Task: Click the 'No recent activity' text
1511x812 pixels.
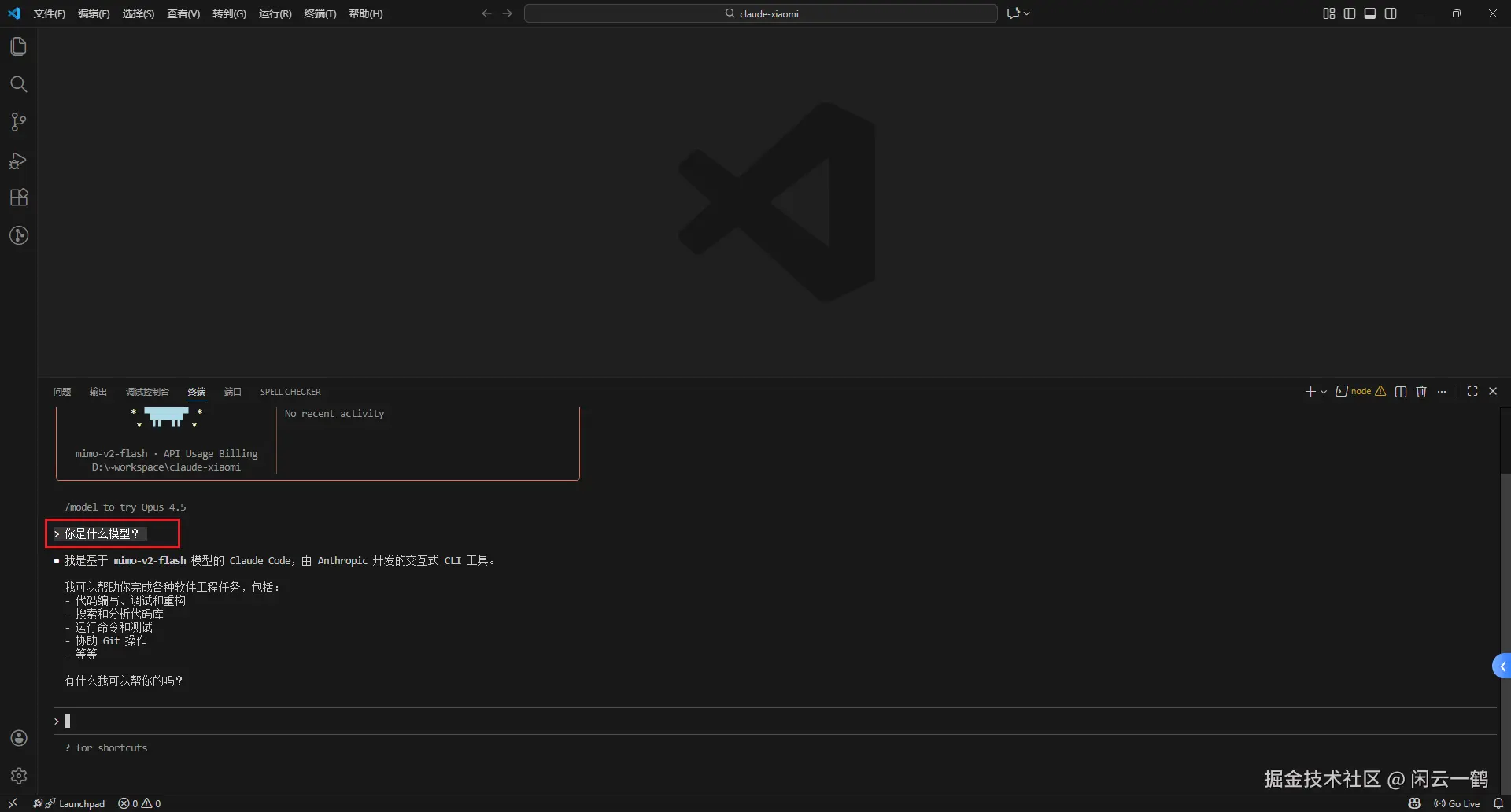Action: tap(334, 414)
